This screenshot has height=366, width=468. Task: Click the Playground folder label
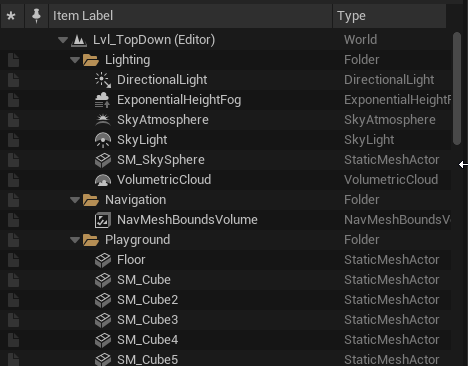coord(137,240)
